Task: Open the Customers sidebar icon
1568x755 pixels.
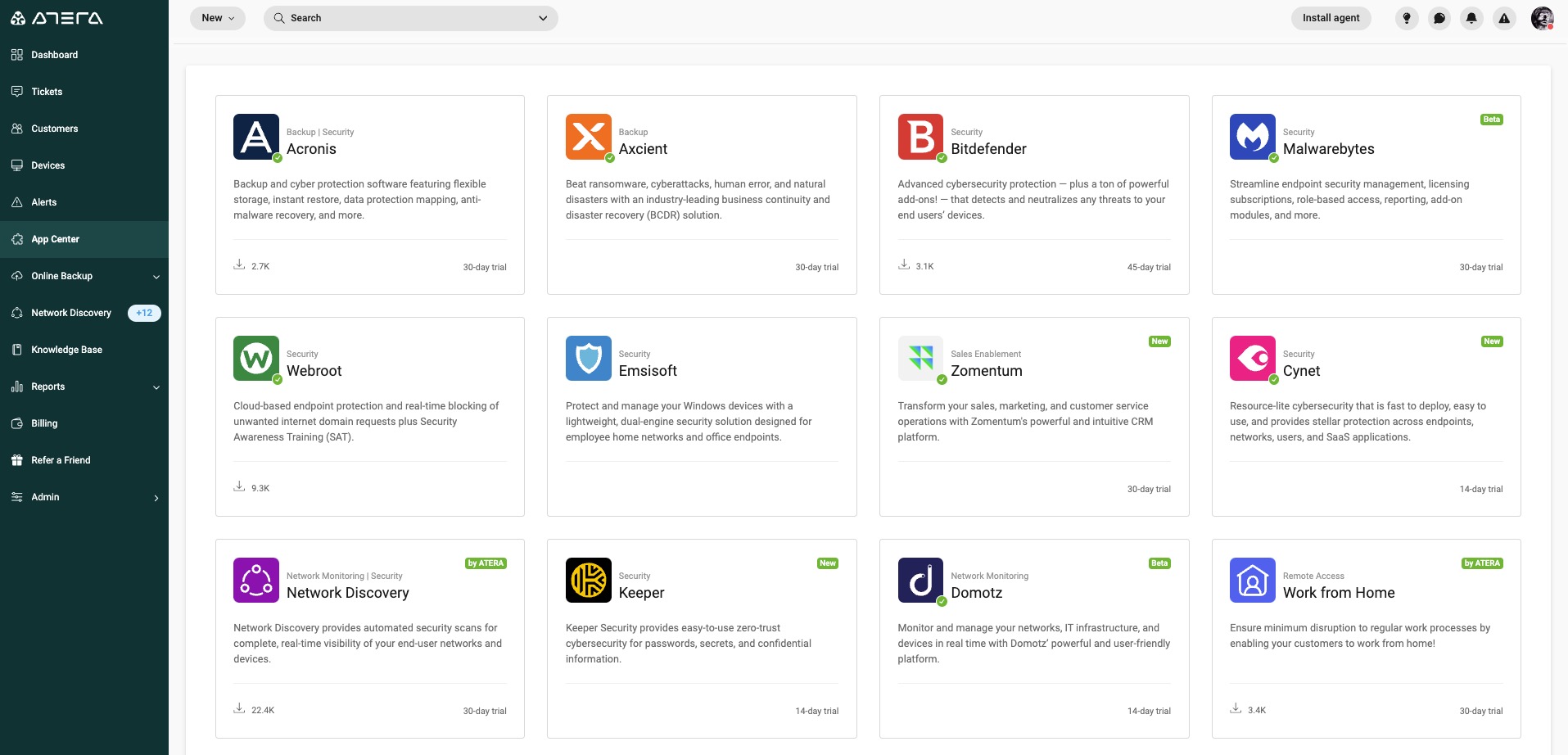Action: pyautogui.click(x=17, y=129)
